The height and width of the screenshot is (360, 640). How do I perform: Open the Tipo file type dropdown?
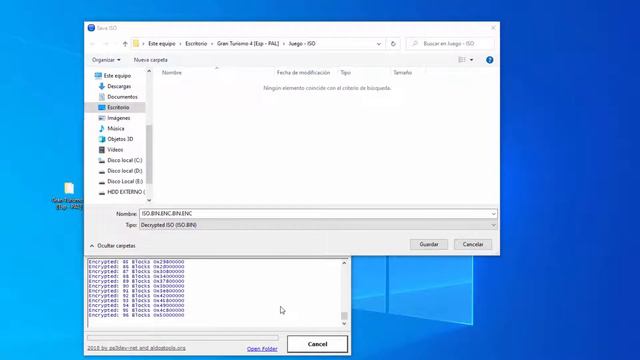[x=318, y=225]
